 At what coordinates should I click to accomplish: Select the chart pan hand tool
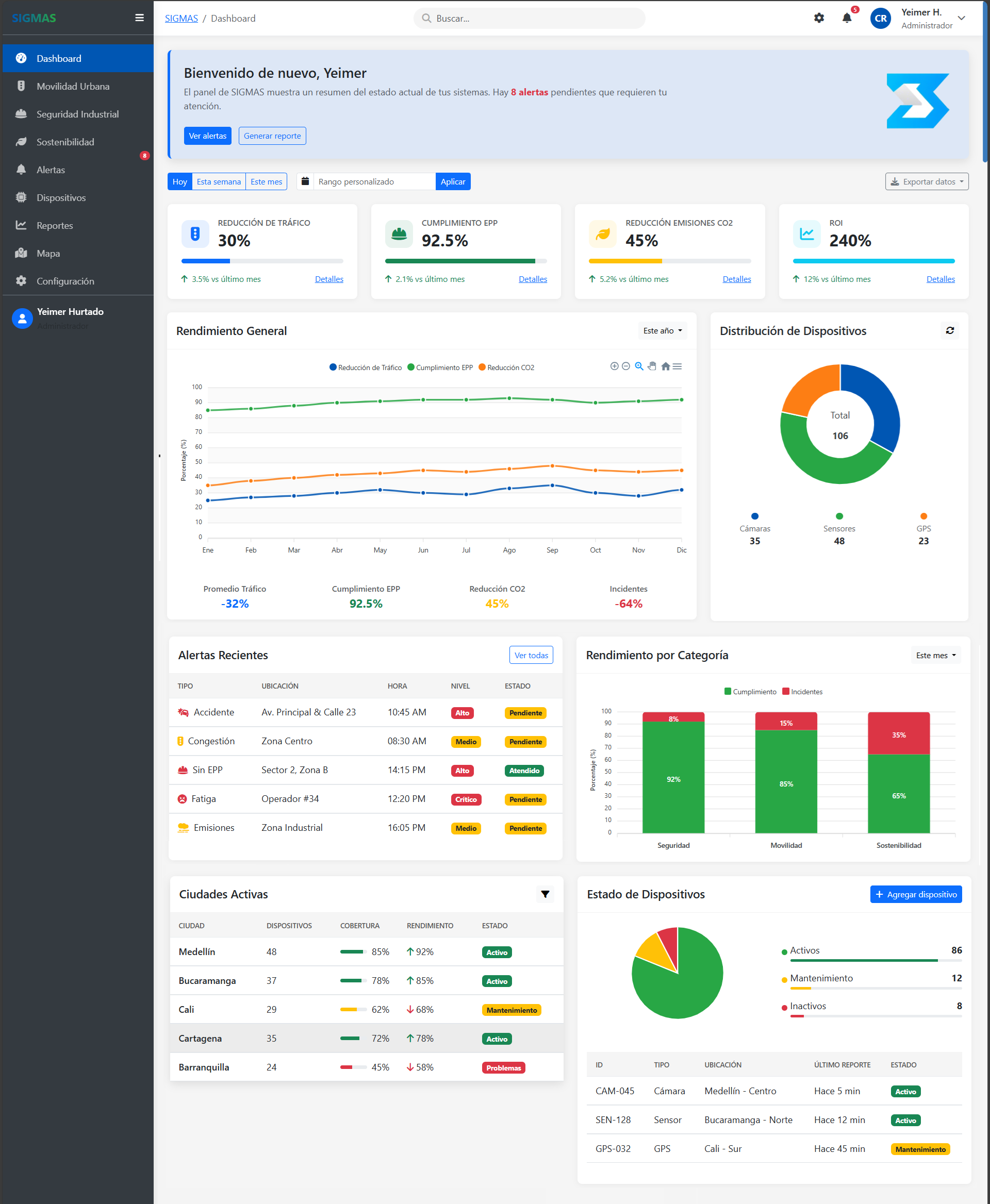(x=652, y=366)
